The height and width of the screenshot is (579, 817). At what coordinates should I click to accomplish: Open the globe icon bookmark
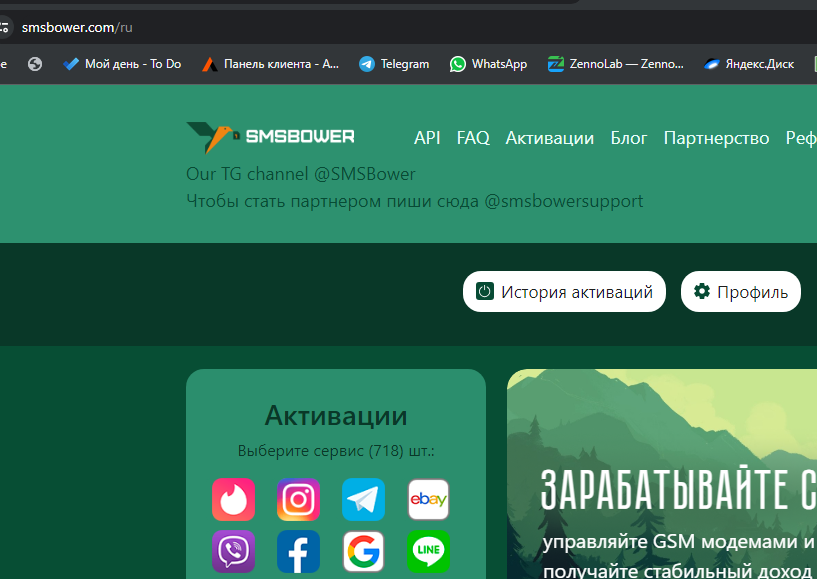[35, 64]
